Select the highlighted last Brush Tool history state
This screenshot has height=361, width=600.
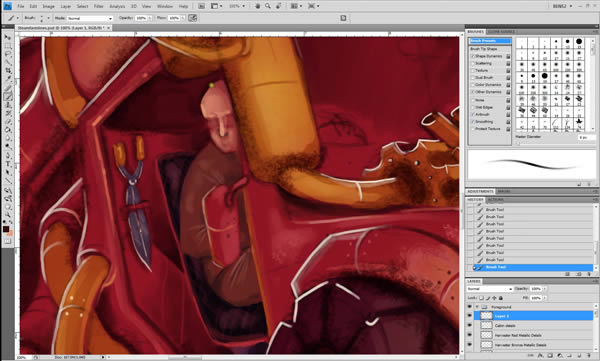[x=533, y=267]
